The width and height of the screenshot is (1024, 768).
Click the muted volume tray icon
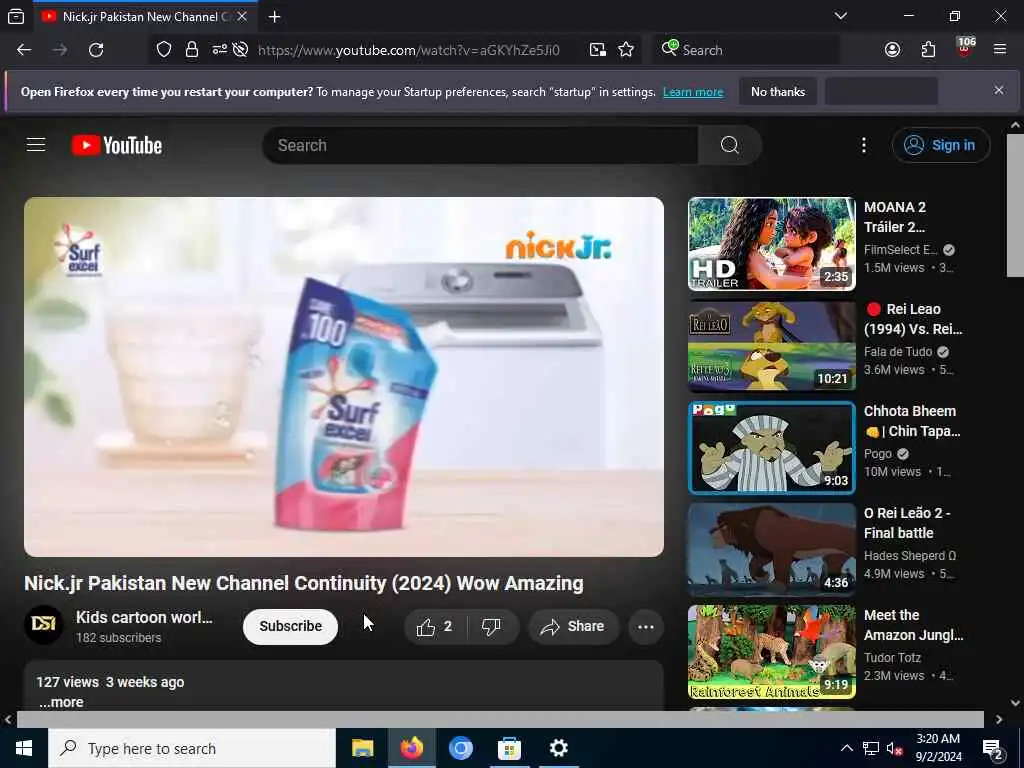coord(895,748)
